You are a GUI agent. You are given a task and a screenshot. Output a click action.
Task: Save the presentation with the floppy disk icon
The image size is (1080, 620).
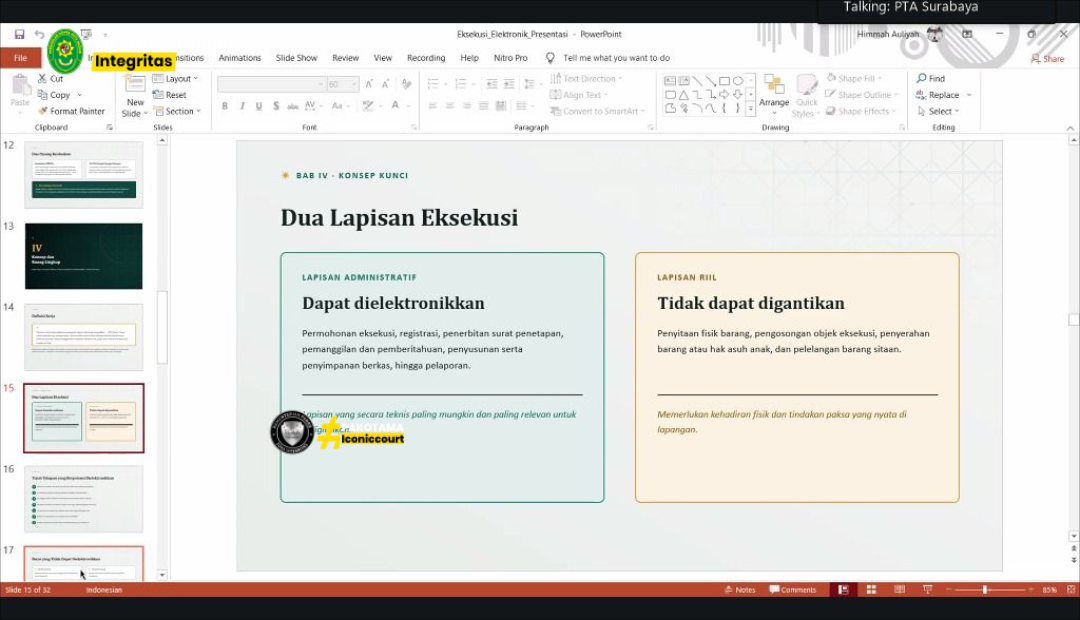(x=19, y=34)
